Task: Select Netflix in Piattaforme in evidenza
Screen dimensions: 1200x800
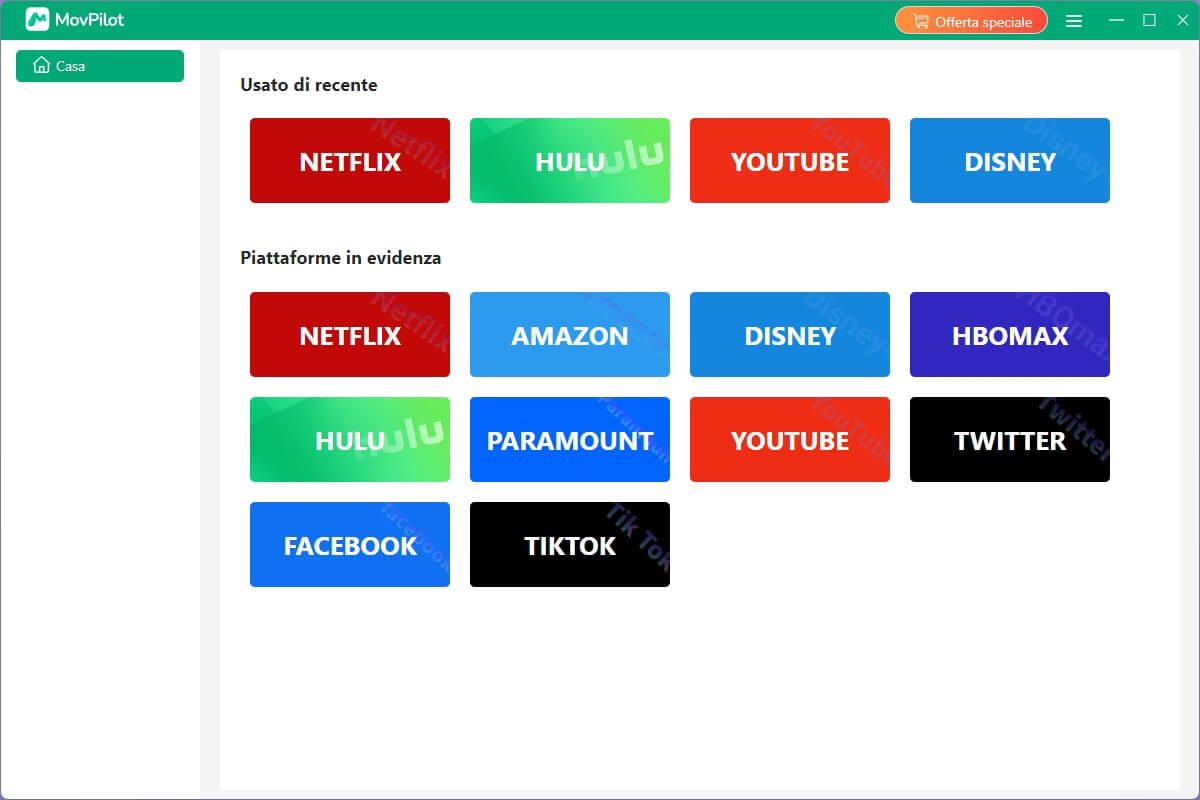Action: click(350, 335)
